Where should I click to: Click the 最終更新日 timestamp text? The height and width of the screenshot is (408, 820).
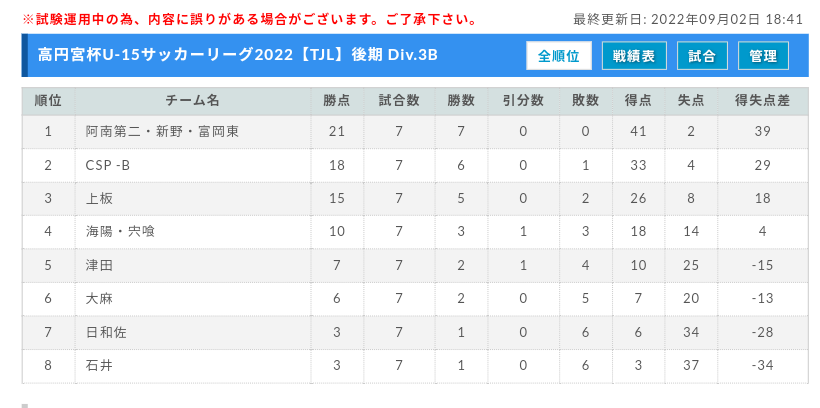tap(688, 19)
